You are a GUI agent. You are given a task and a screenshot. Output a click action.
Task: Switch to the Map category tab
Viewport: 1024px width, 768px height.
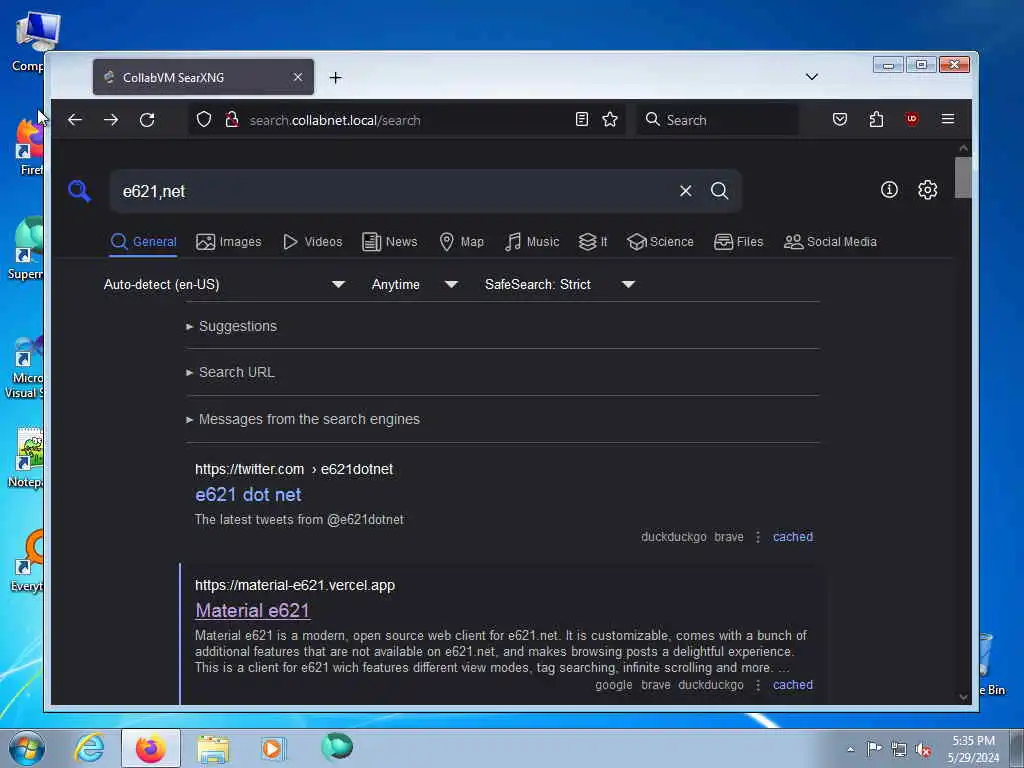click(x=462, y=242)
